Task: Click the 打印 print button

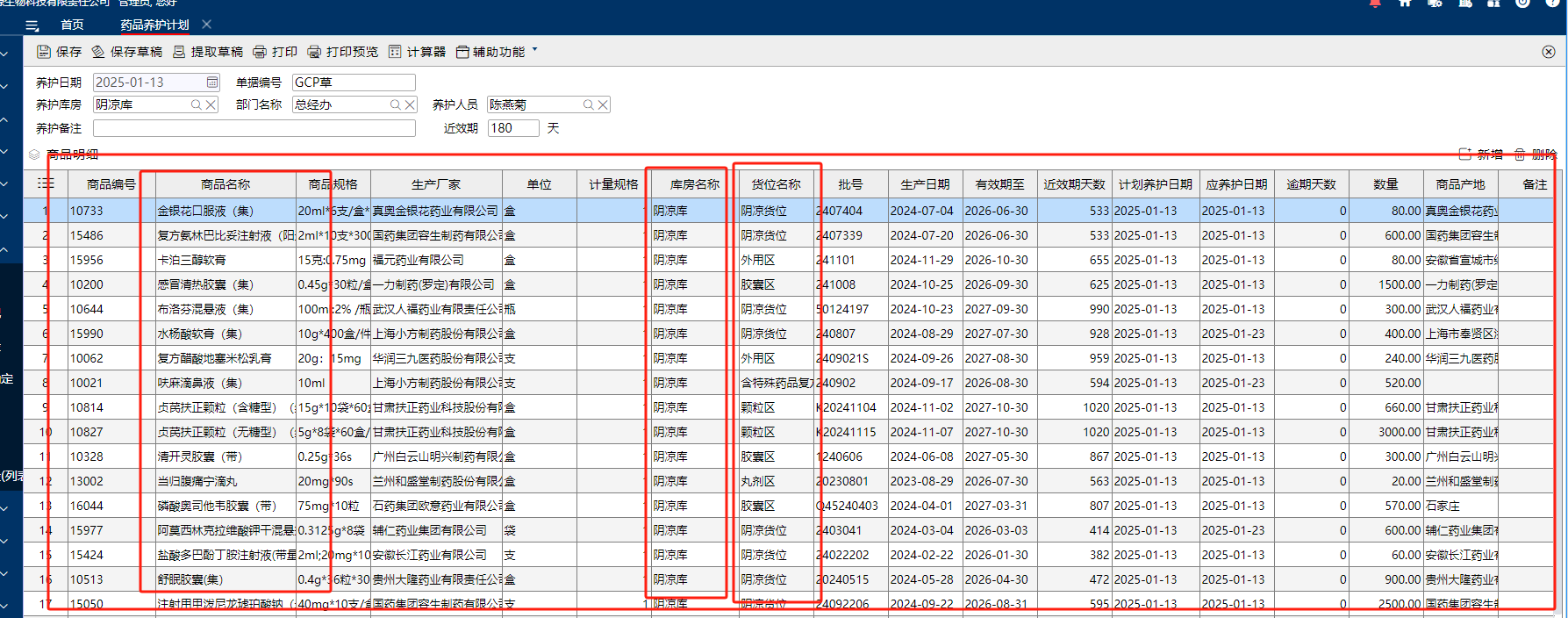Action: click(x=276, y=52)
